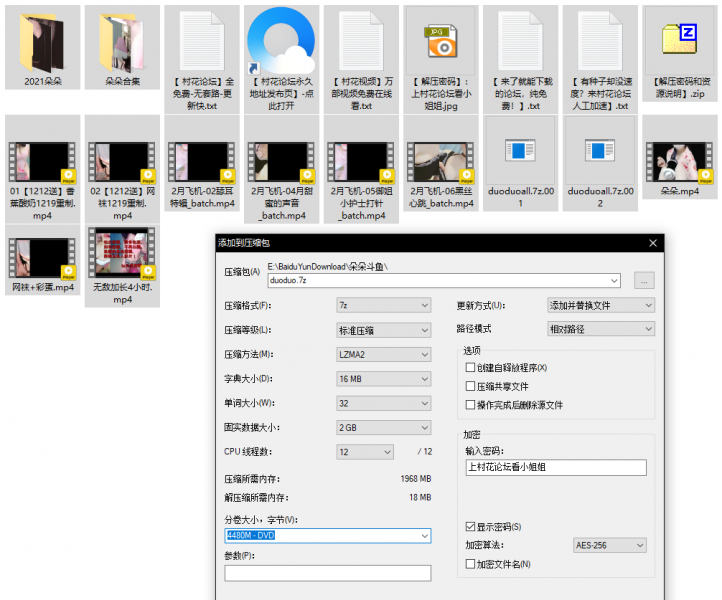Click the 参数 input field
The height and width of the screenshot is (600, 722).
pos(328,573)
